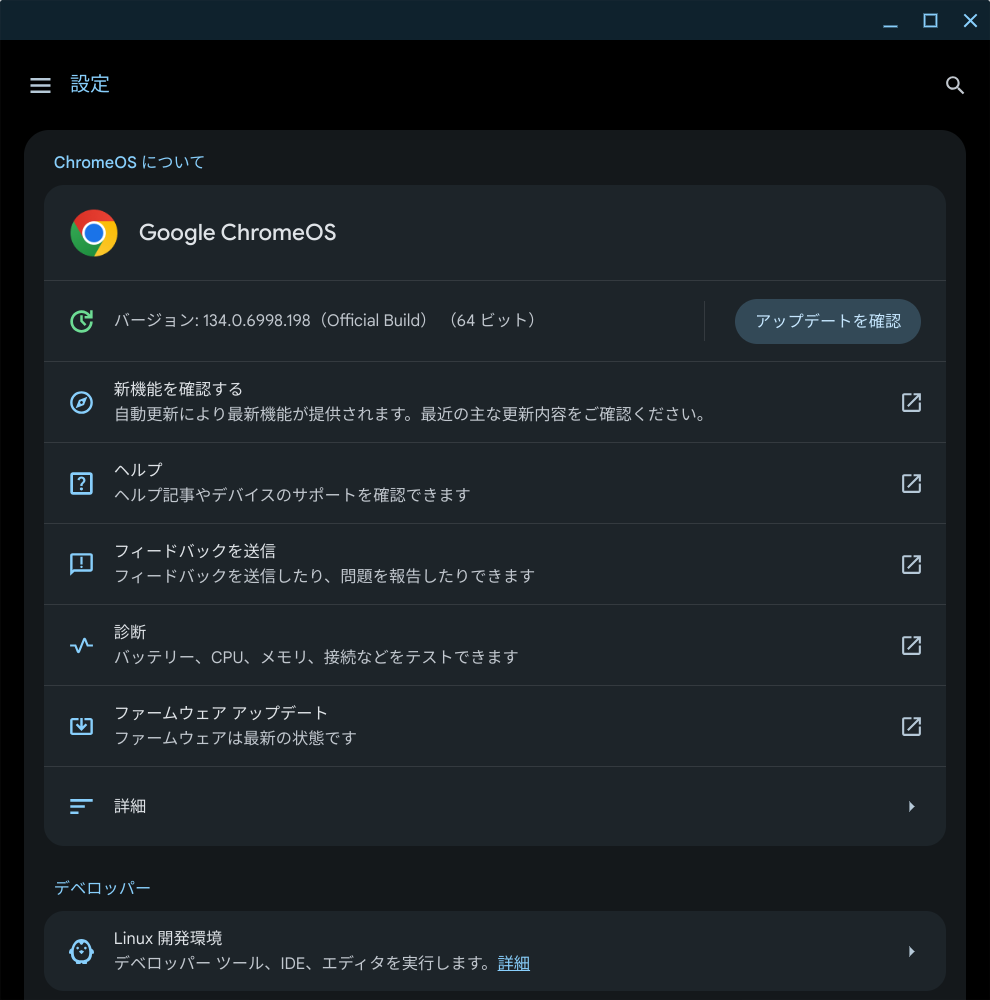Click the Linux penguin icon
Screen dimensions: 990x1000
[82, 952]
